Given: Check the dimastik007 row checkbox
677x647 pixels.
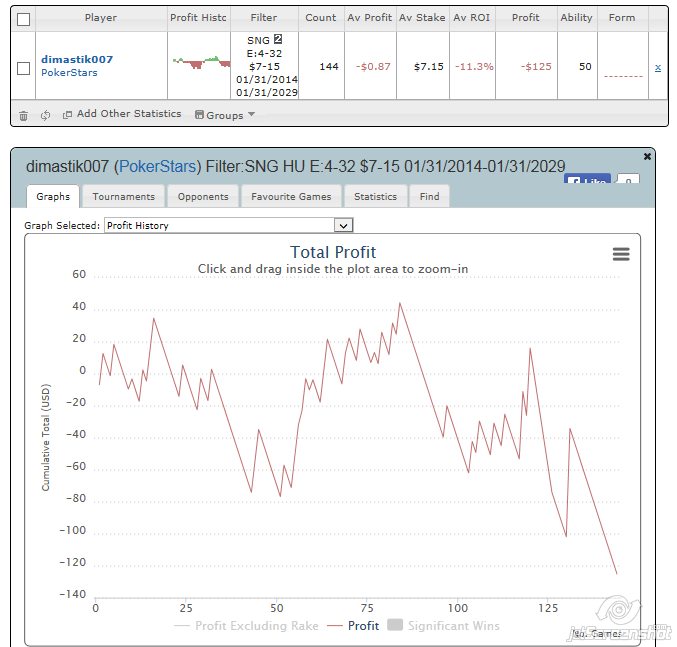Looking at the screenshot, I should tap(24, 68).
